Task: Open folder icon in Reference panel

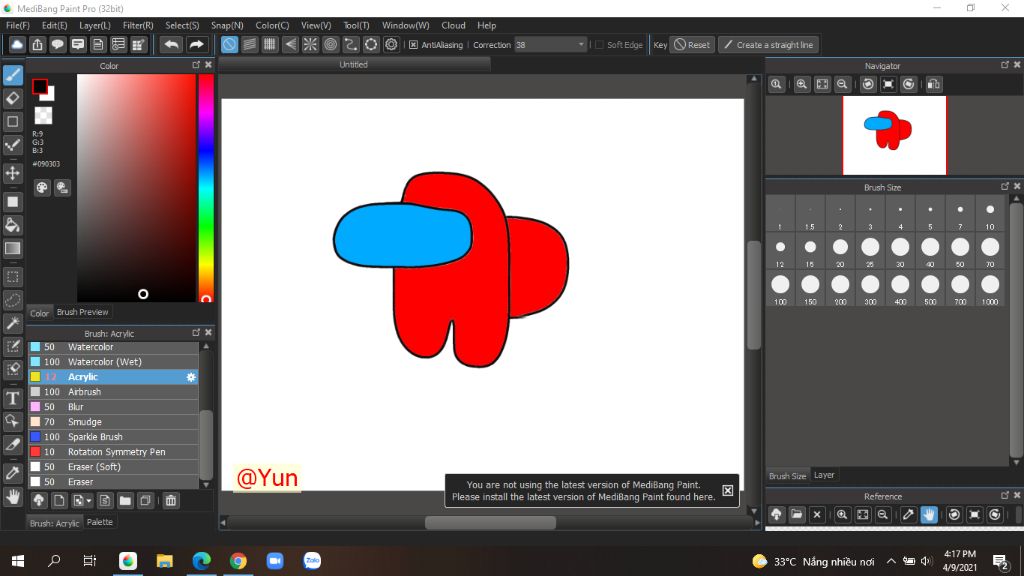Action: pyautogui.click(x=797, y=515)
